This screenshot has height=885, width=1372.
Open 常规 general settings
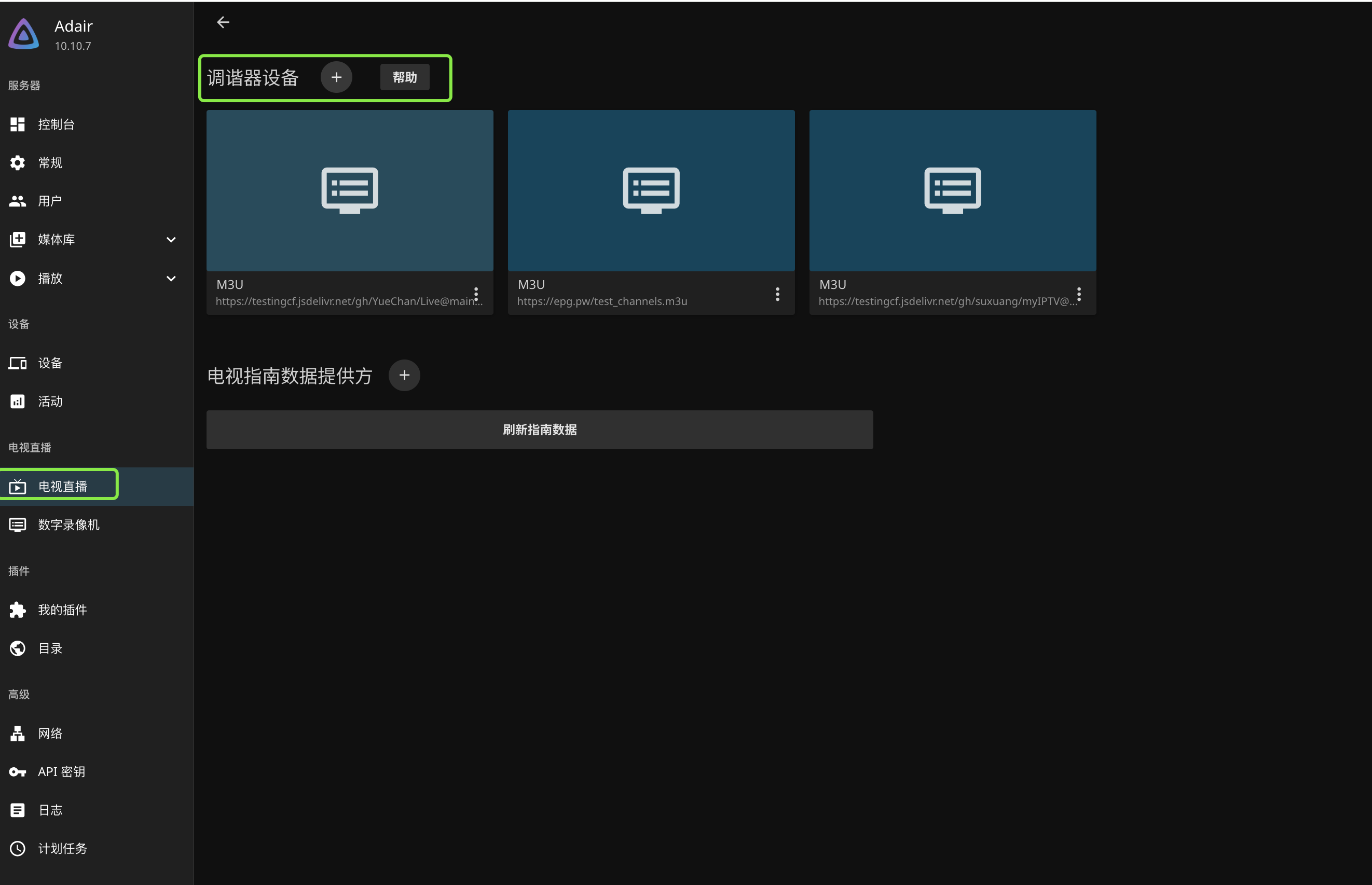click(x=50, y=163)
